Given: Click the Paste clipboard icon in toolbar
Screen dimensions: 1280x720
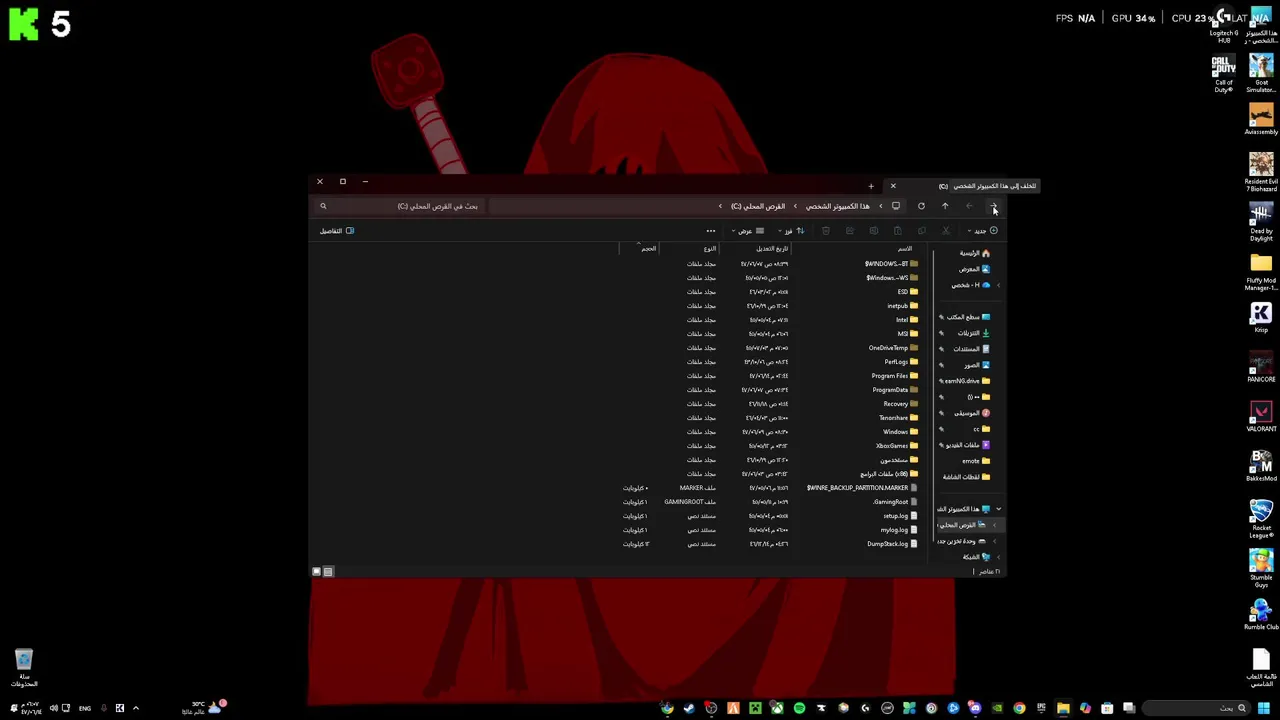Looking at the screenshot, I should 897,231.
